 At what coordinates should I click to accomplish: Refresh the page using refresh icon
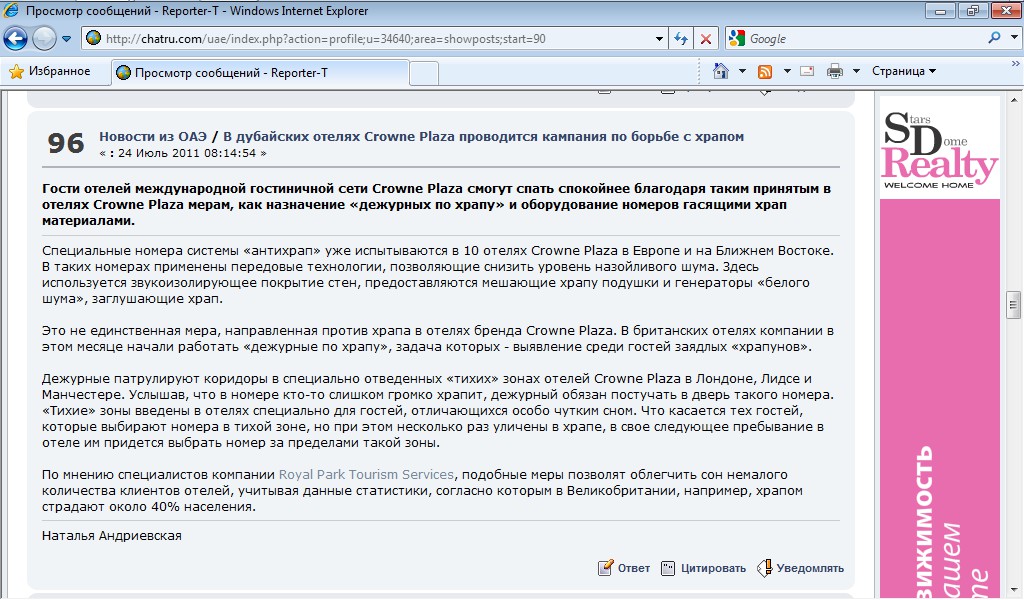coord(681,39)
